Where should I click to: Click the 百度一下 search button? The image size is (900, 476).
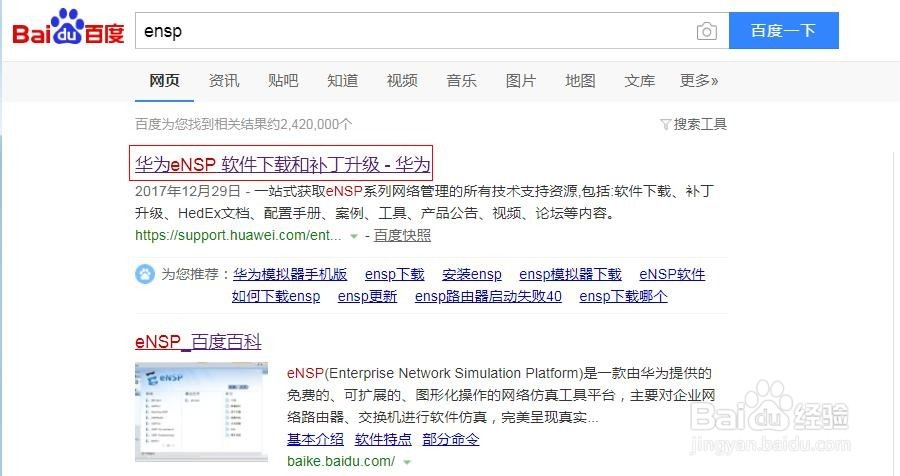(783, 30)
